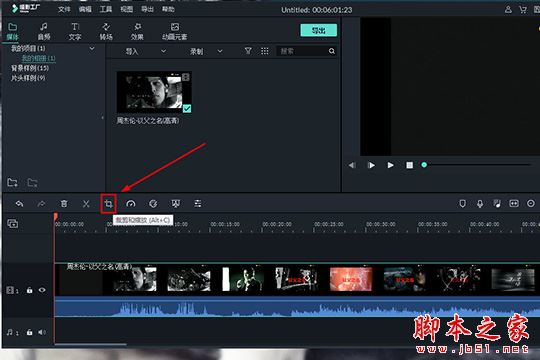Screen dimensions: 540x360
Task: Click the preview progress slider handle
Action: 424,165
